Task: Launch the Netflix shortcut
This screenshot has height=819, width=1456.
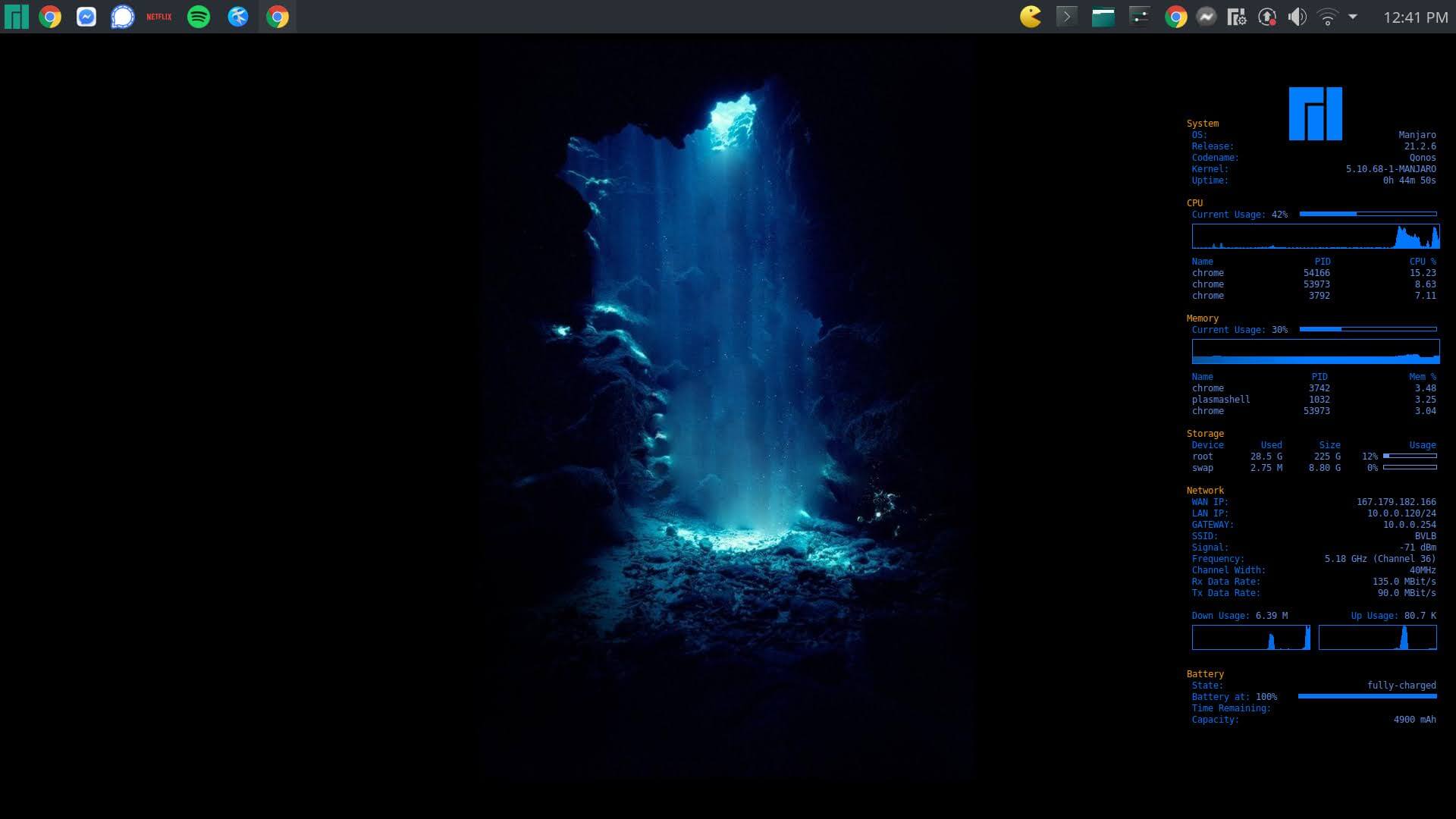Action: (159, 17)
